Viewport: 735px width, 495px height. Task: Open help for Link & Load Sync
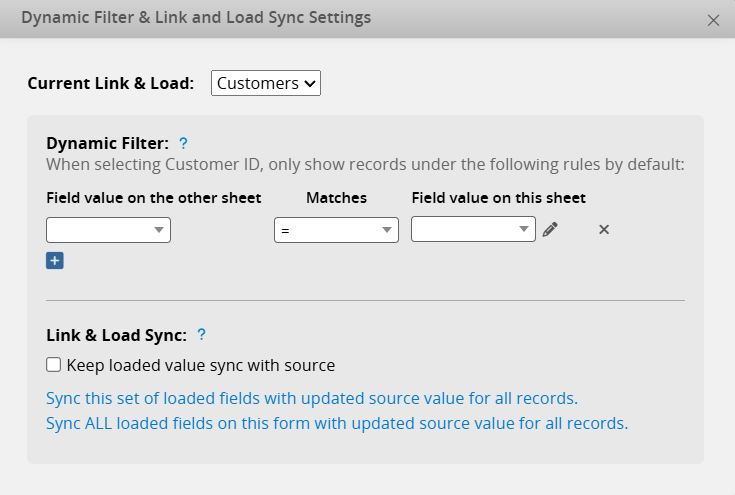tap(201, 335)
